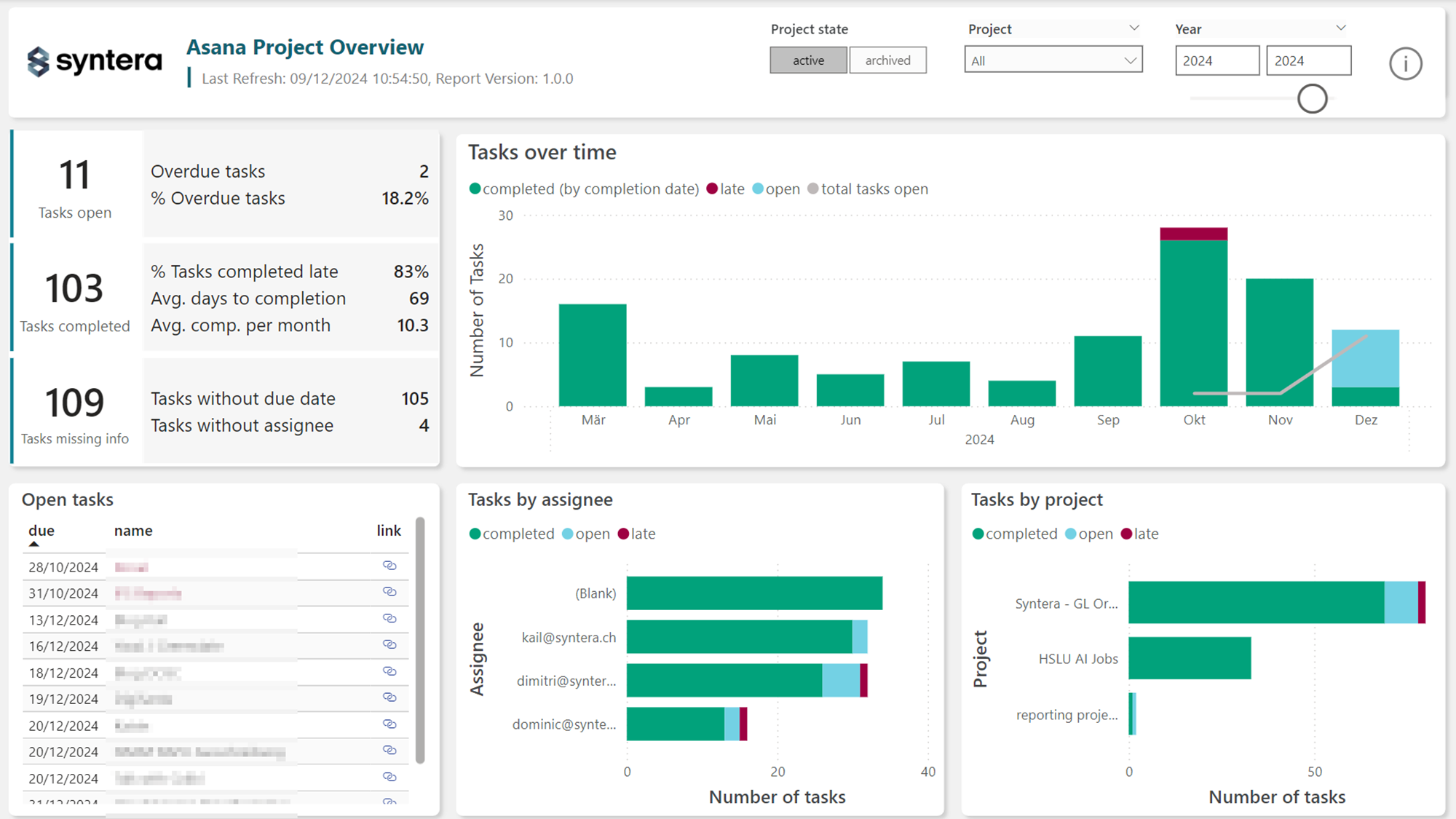Image resolution: width=1456 pixels, height=819 pixels.
Task: Expand the Project slicer header chevron
Action: click(x=1133, y=28)
